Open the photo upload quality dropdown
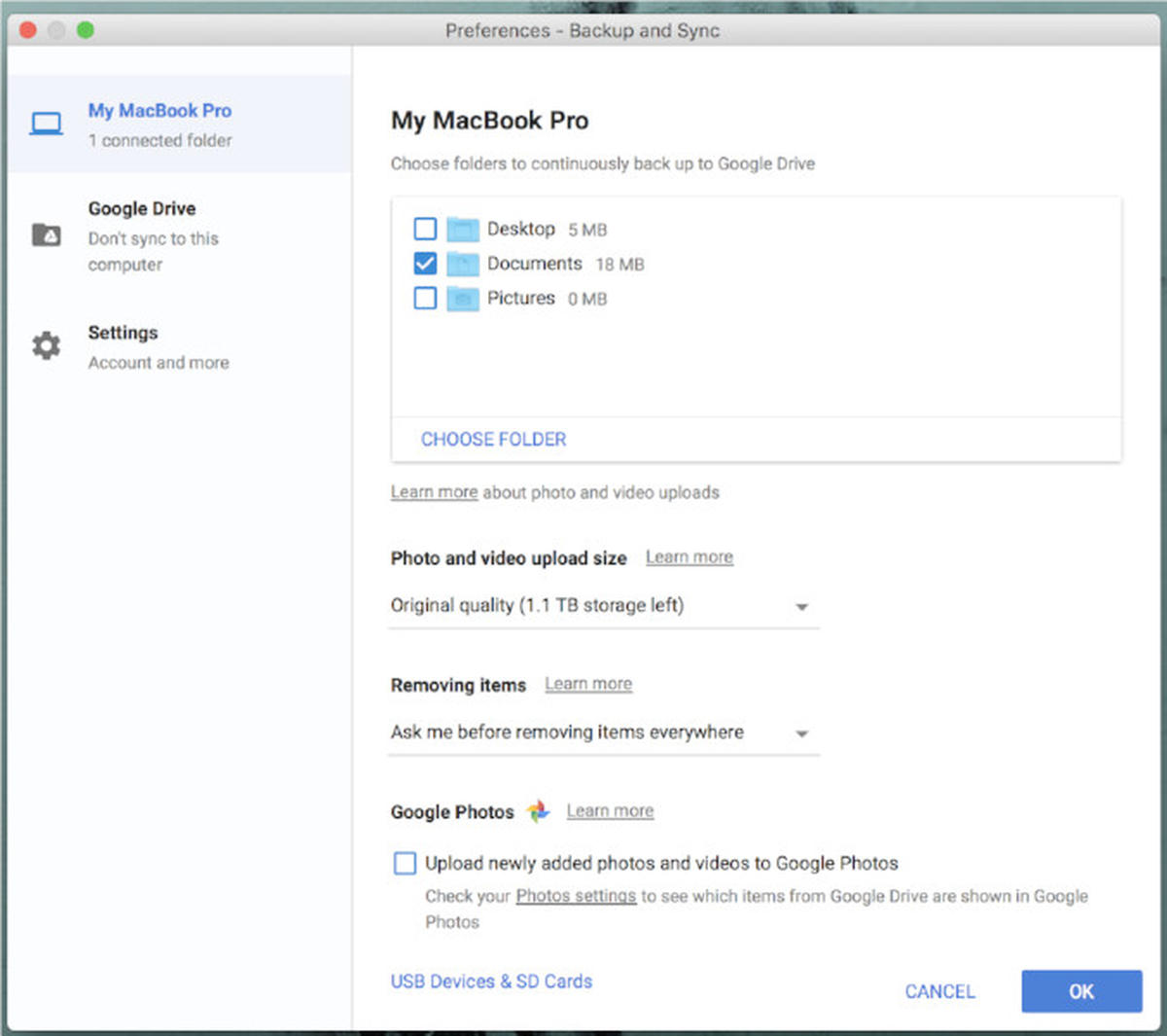This screenshot has width=1167, height=1036. (603, 606)
